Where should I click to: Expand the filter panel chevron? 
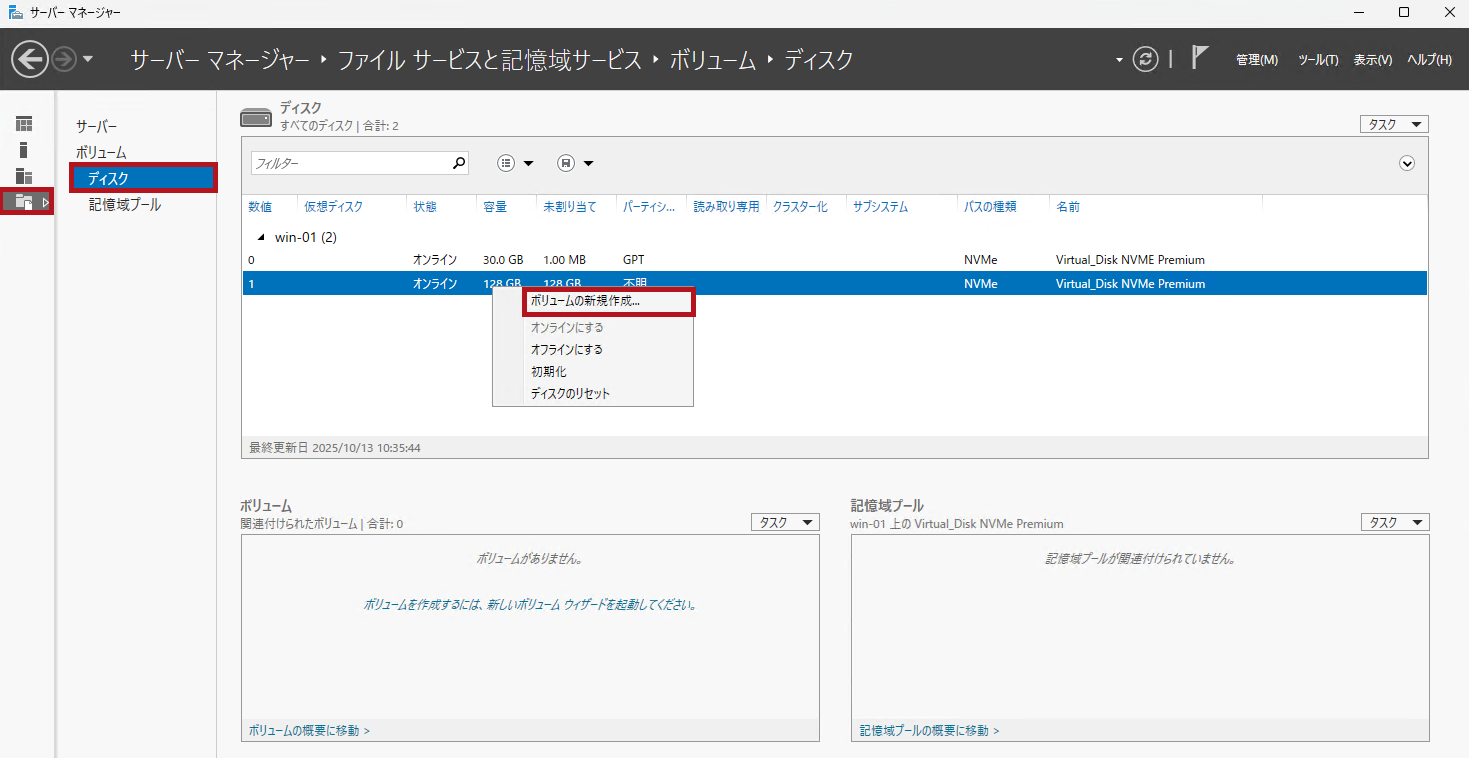tap(1407, 163)
